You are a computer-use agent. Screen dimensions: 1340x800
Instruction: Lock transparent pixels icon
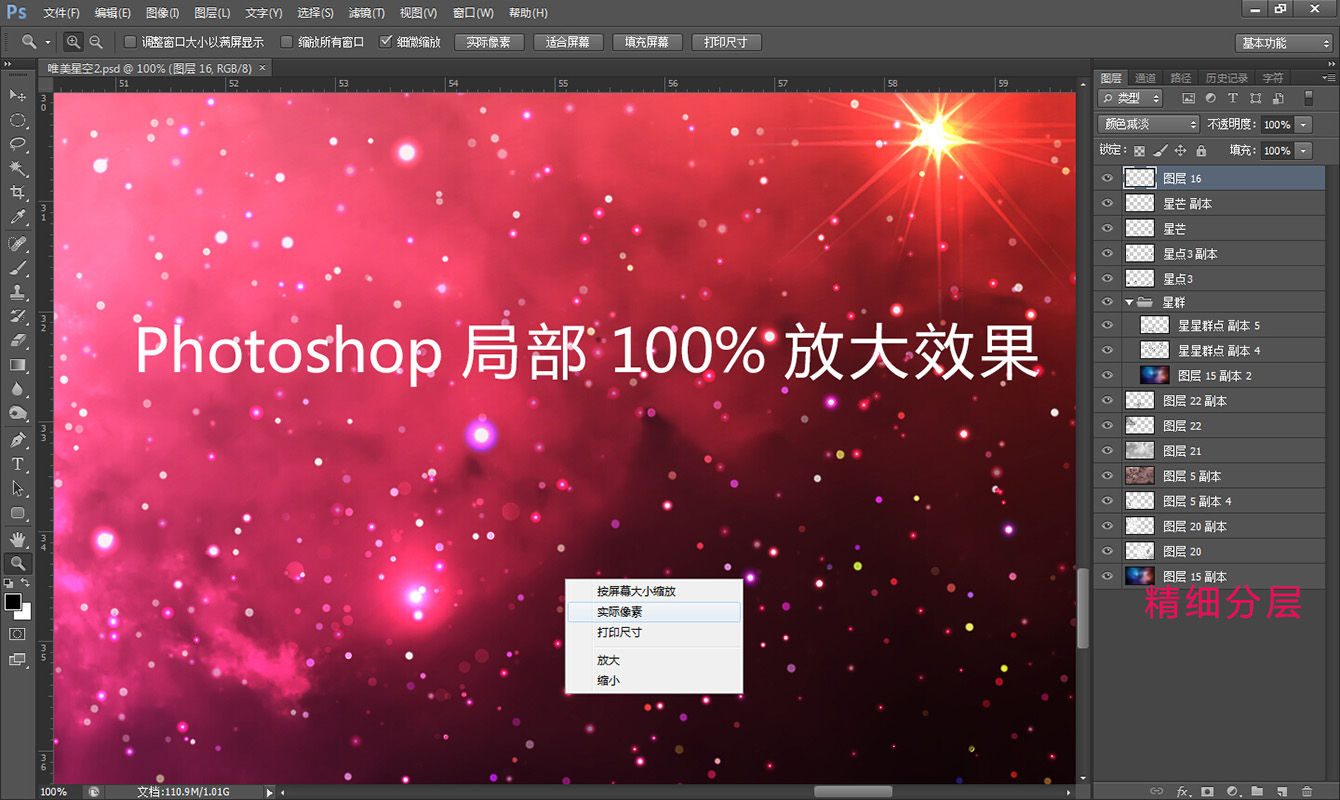1139,151
